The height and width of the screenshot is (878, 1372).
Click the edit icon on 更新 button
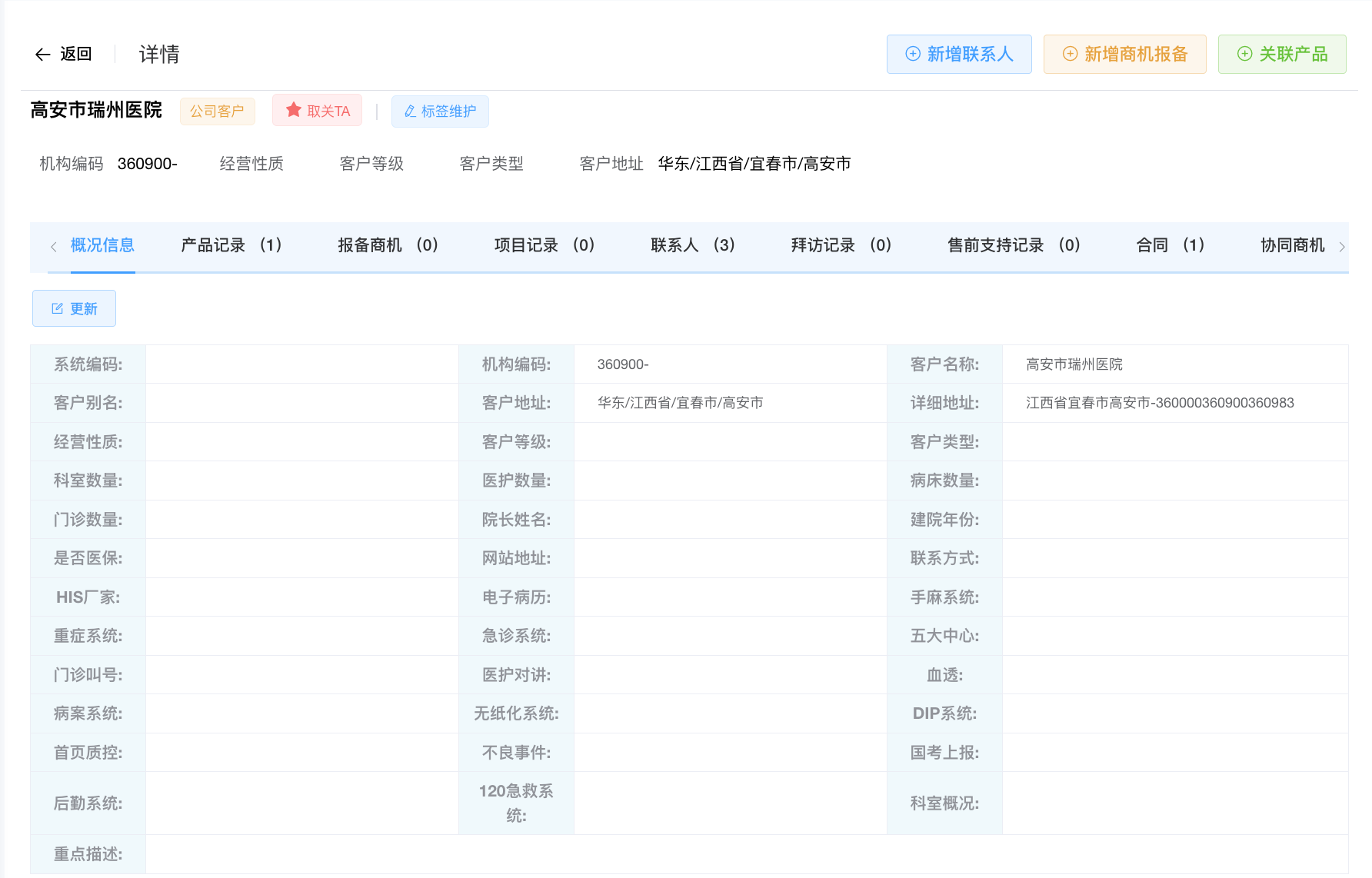[x=57, y=308]
